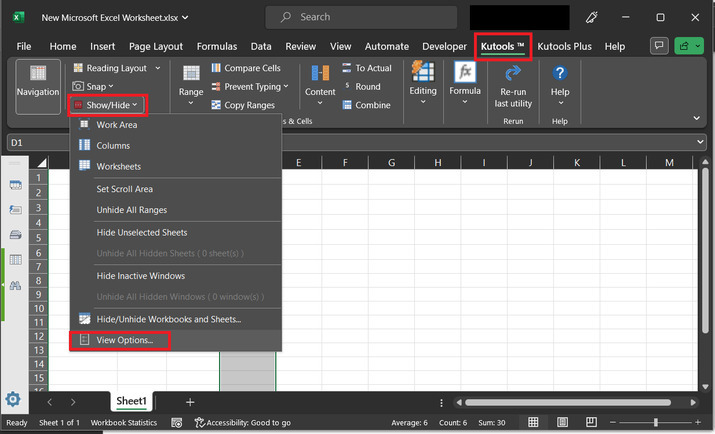Screen dimensions: 715x434
Task: Click Sheet 1 of 1 status text
Action: point(59,423)
